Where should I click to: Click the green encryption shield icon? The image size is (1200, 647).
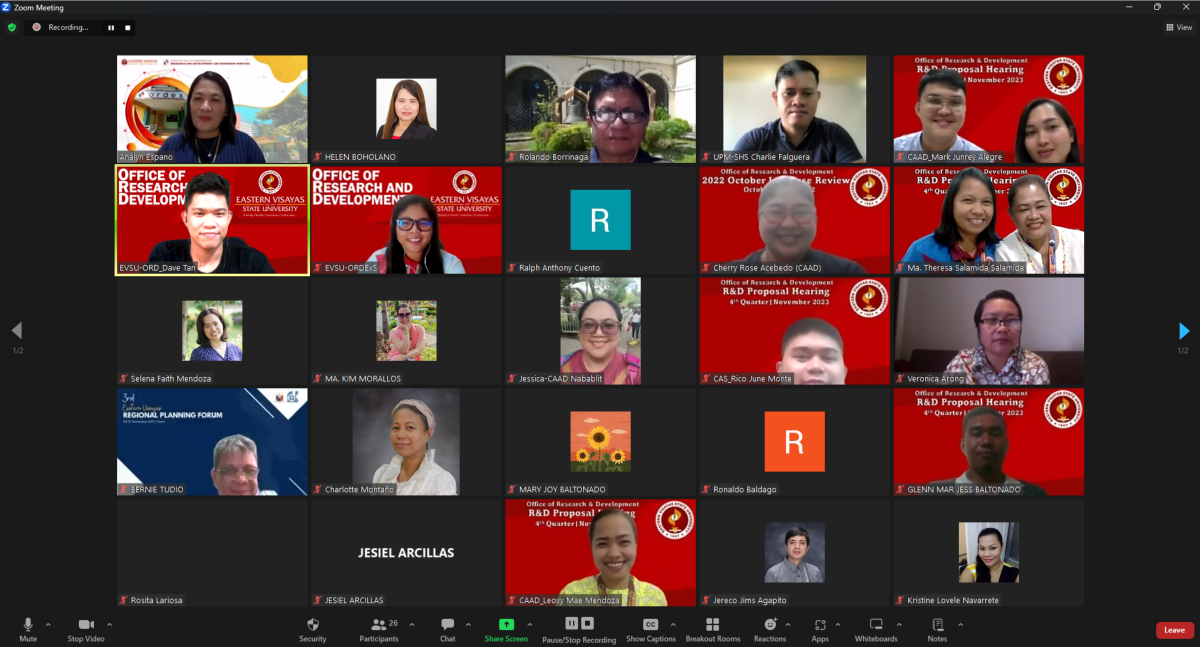point(12,27)
